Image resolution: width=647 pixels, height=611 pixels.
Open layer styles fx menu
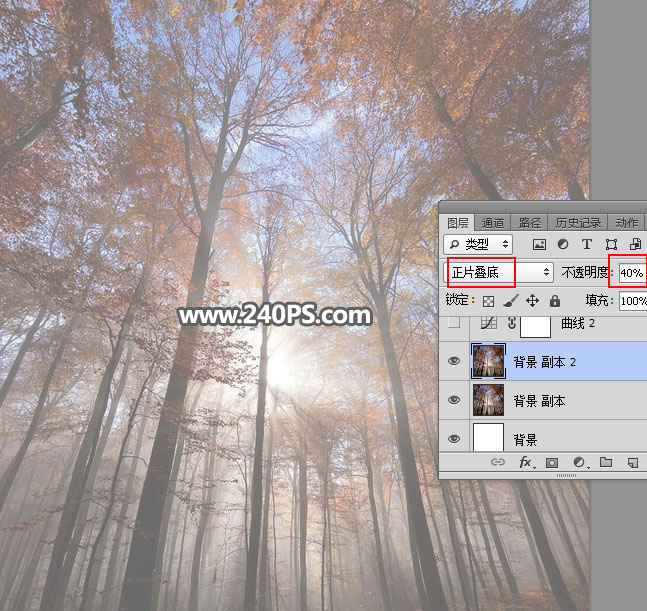(527, 462)
